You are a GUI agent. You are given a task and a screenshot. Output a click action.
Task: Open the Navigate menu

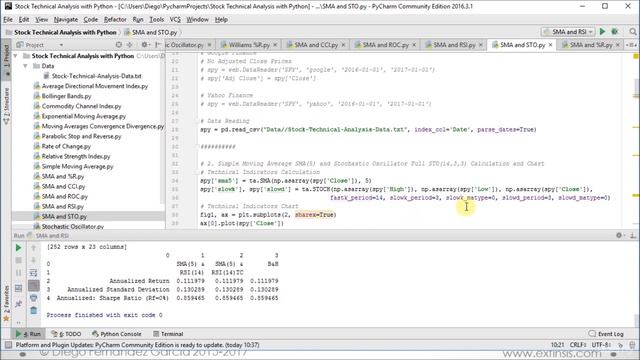[x=65, y=19]
